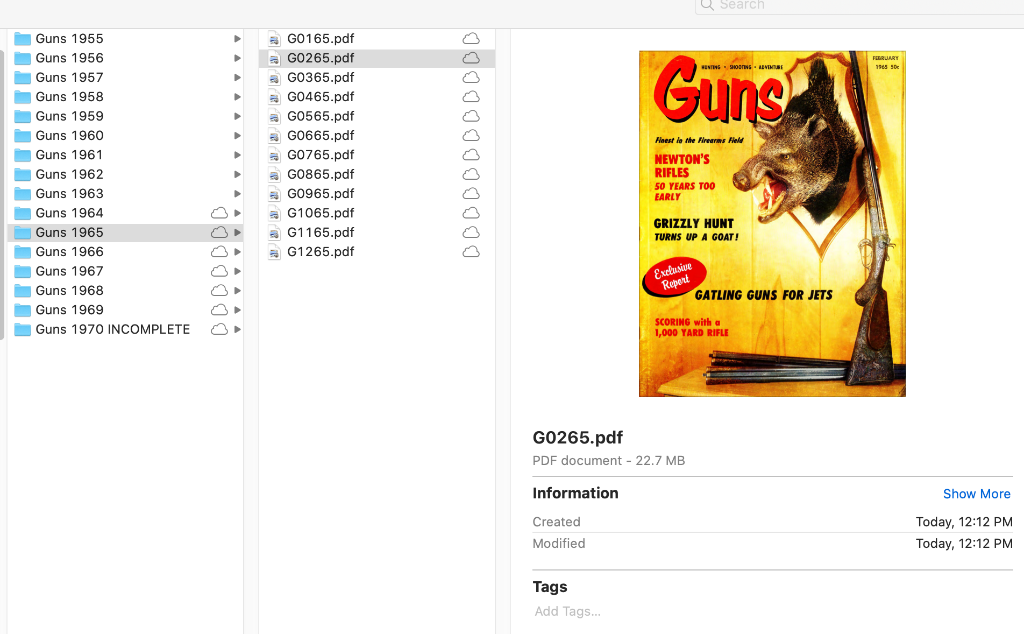
Task: Expand the Guns 1963 folder arrow
Action: [238, 194]
